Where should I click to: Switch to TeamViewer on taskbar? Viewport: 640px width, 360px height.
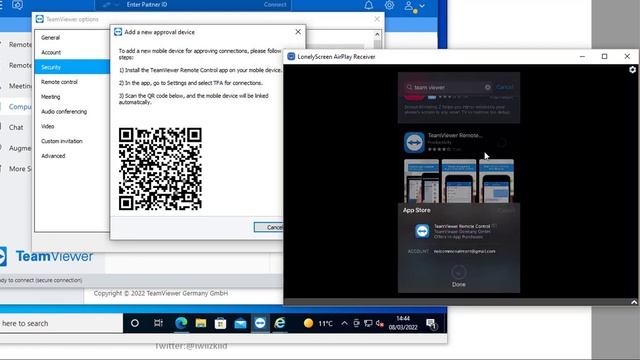260,323
